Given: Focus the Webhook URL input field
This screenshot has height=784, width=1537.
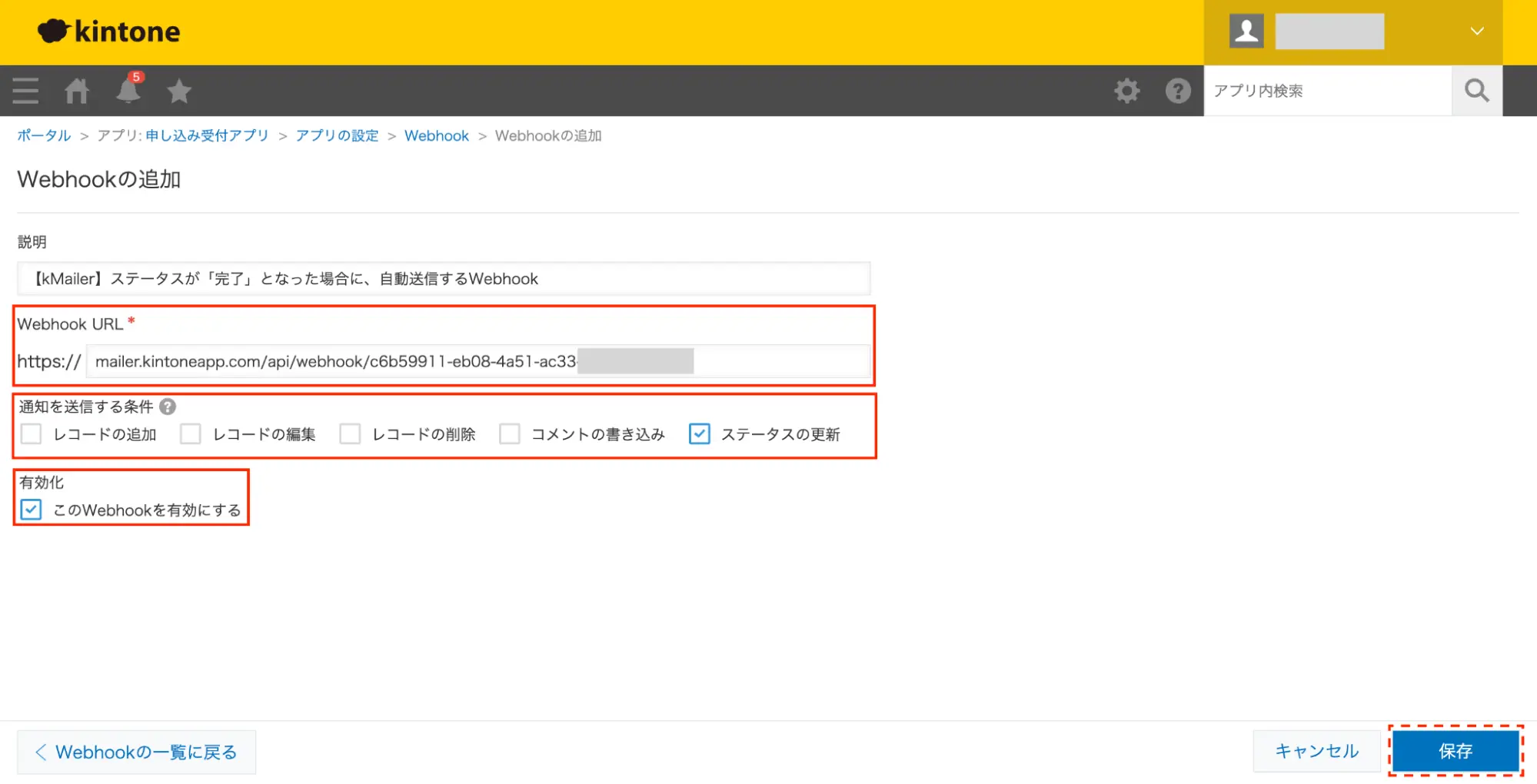Looking at the screenshot, I should (x=477, y=361).
